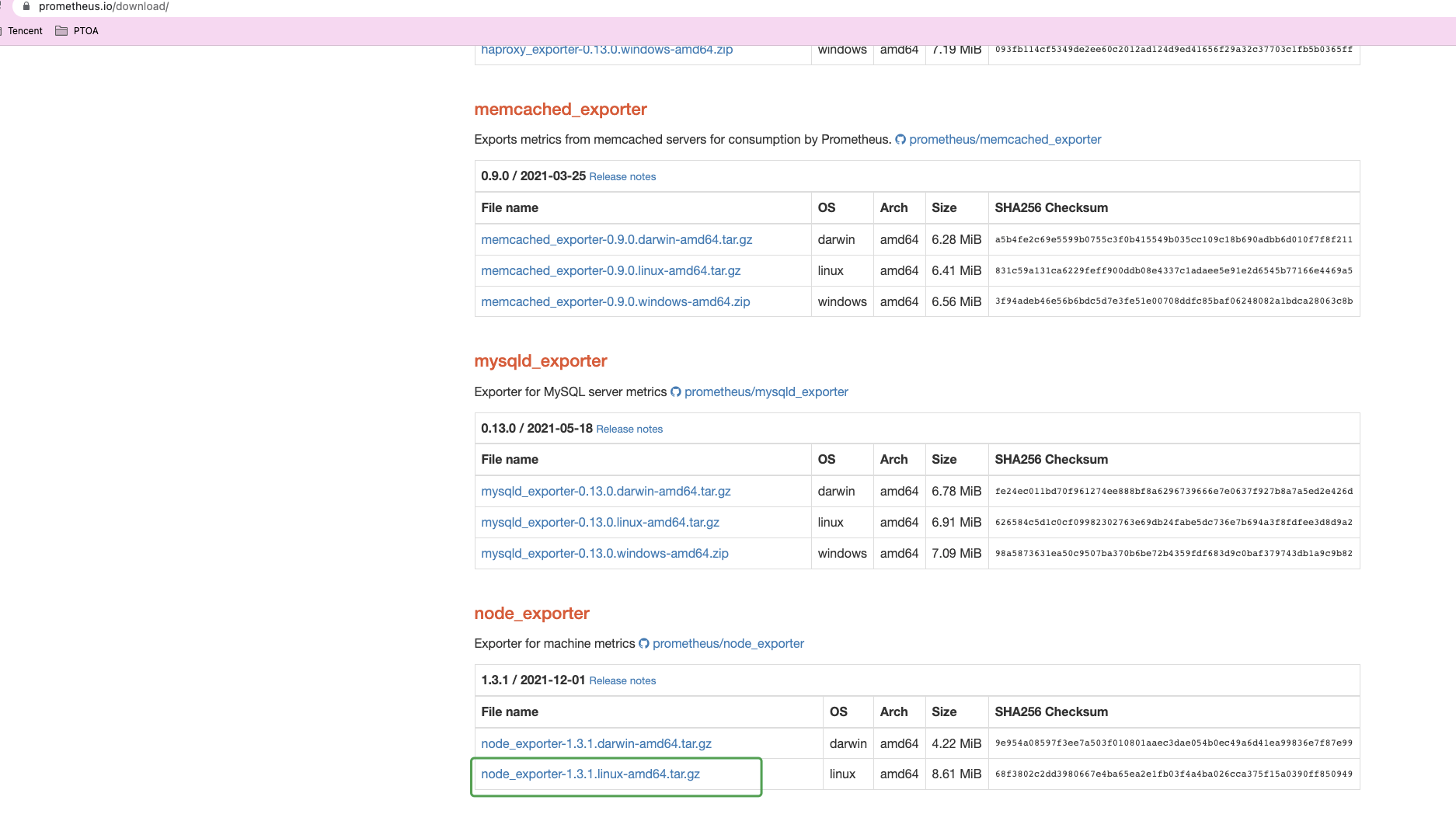Download node_exporter-1.3.1.linux-amd64.tar.gz
The height and width of the screenshot is (814, 1456).
590,774
